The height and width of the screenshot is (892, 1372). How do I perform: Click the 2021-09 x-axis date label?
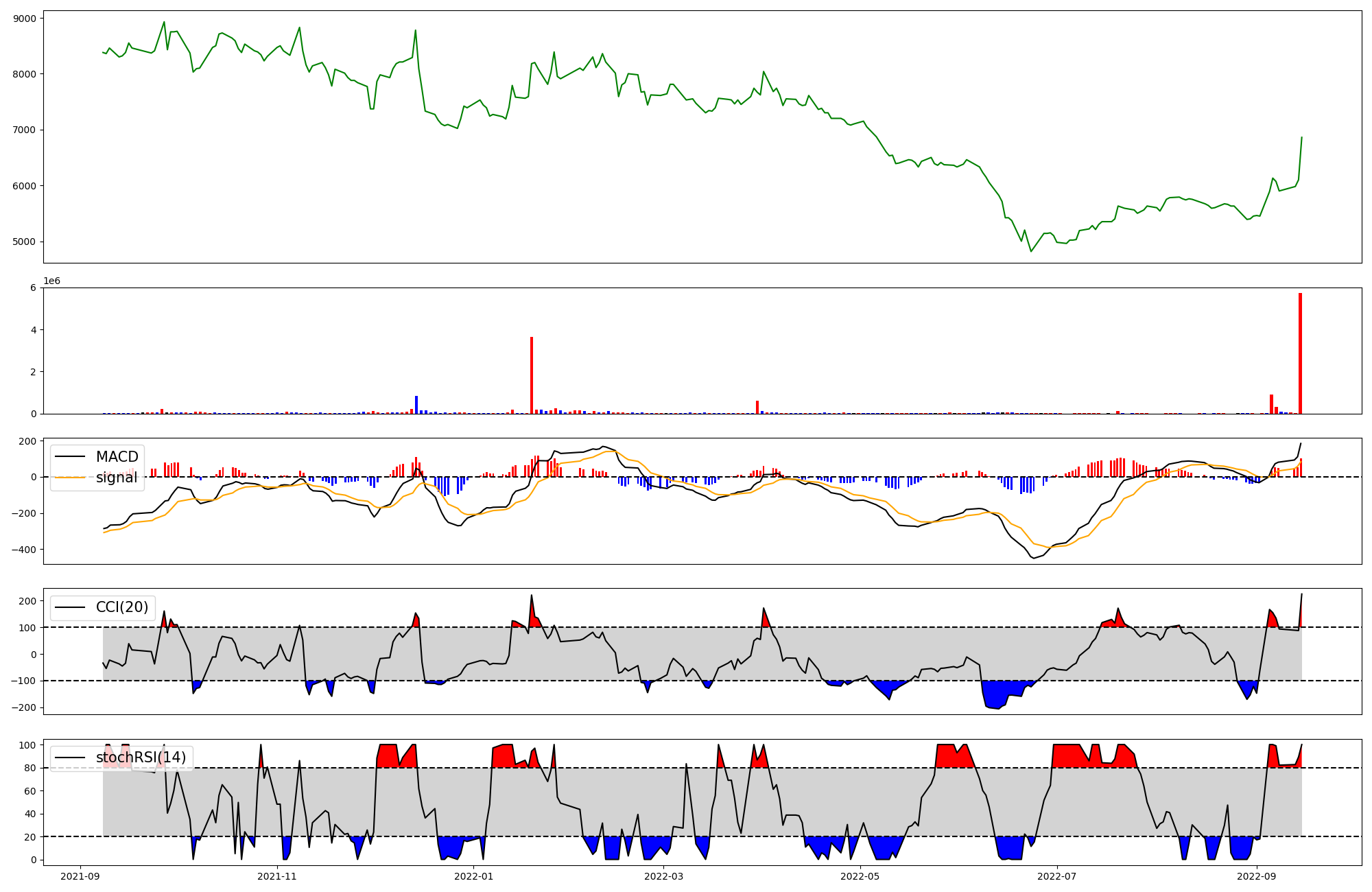click(x=81, y=876)
